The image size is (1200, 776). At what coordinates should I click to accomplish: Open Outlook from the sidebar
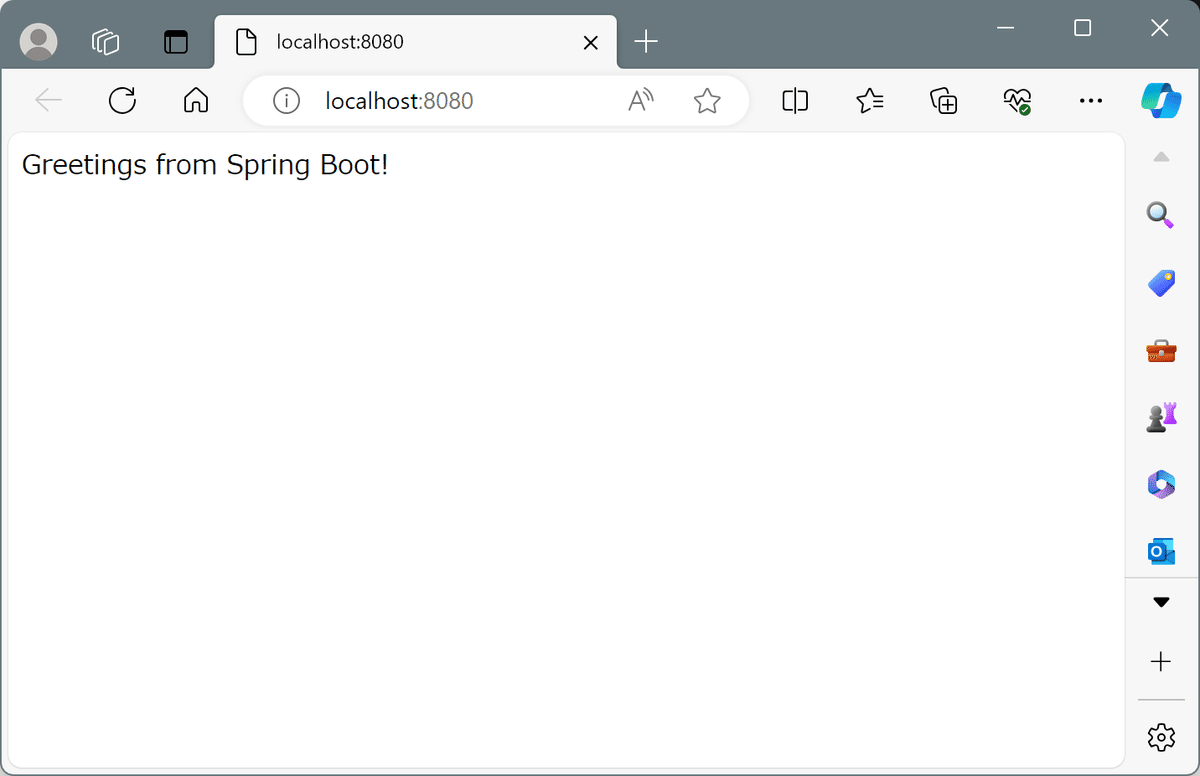(x=1160, y=551)
